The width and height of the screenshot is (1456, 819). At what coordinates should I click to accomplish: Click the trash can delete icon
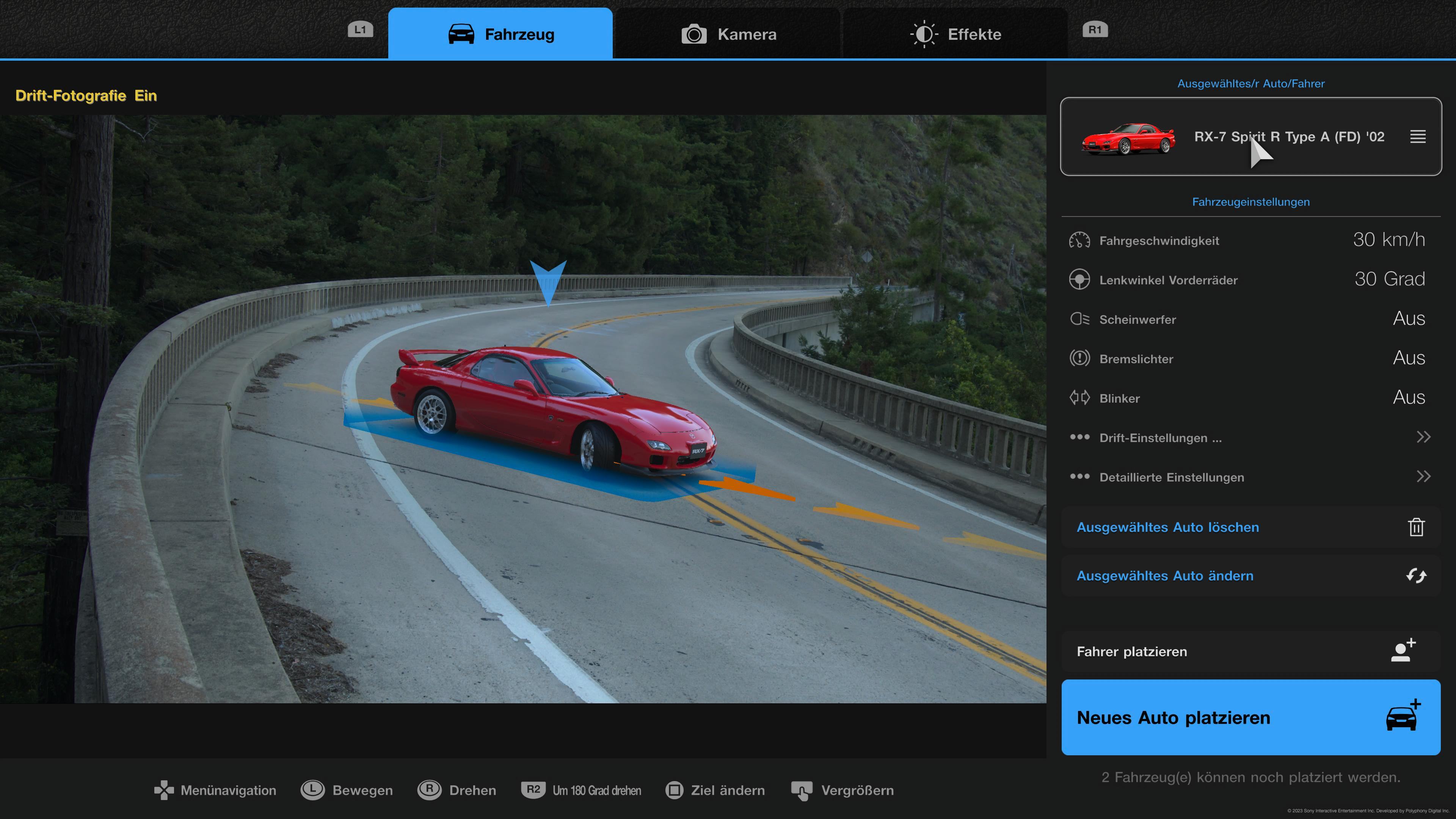[1416, 527]
